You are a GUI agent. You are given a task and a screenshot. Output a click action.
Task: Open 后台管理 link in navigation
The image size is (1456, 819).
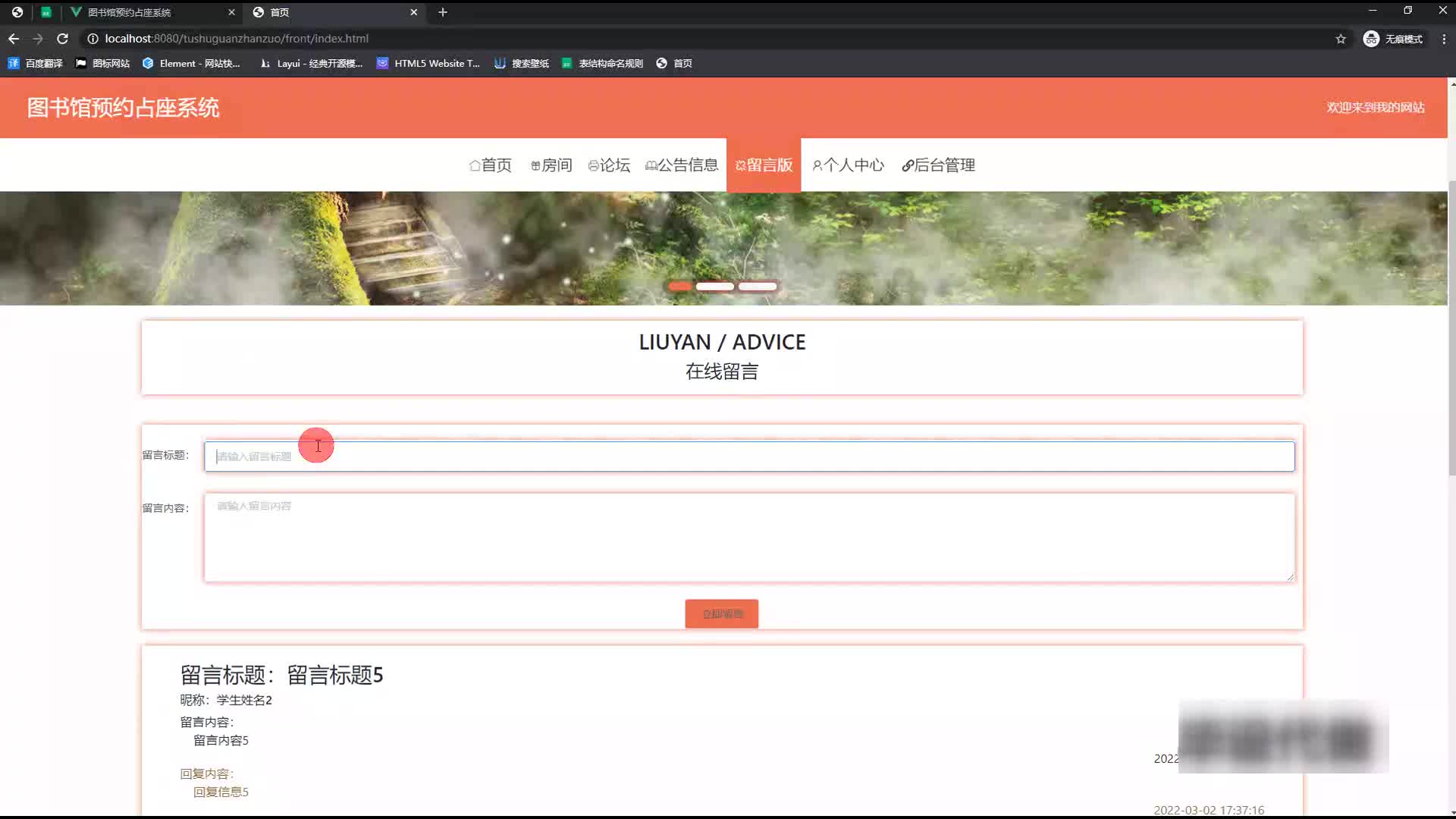[938, 165]
